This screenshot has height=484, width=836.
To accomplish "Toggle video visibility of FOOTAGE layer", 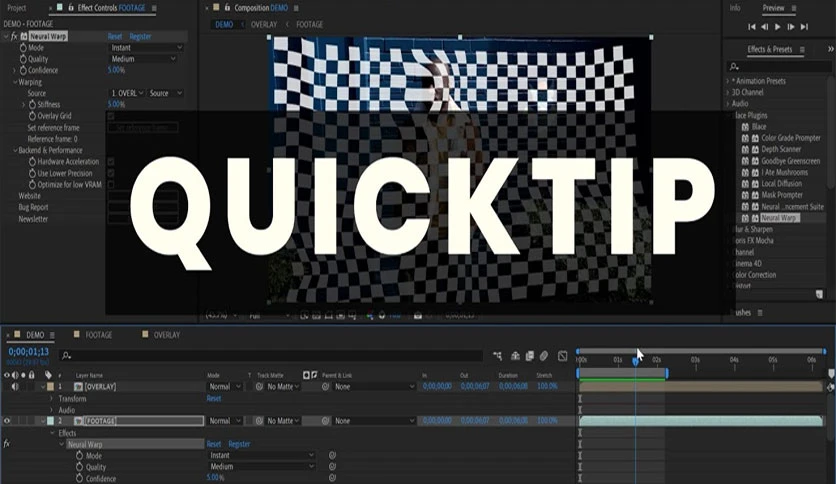I will click(7, 421).
